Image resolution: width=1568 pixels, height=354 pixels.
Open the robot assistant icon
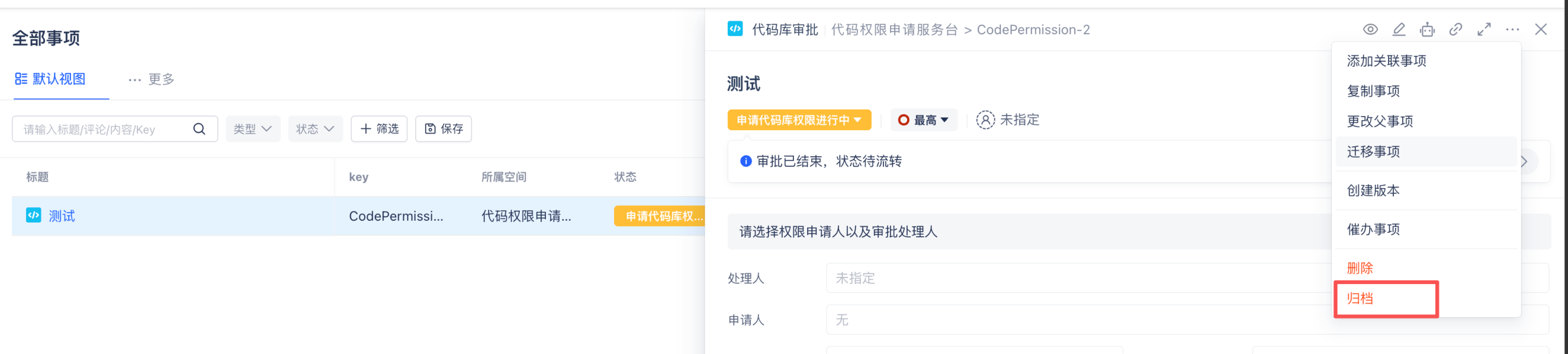[x=1427, y=29]
